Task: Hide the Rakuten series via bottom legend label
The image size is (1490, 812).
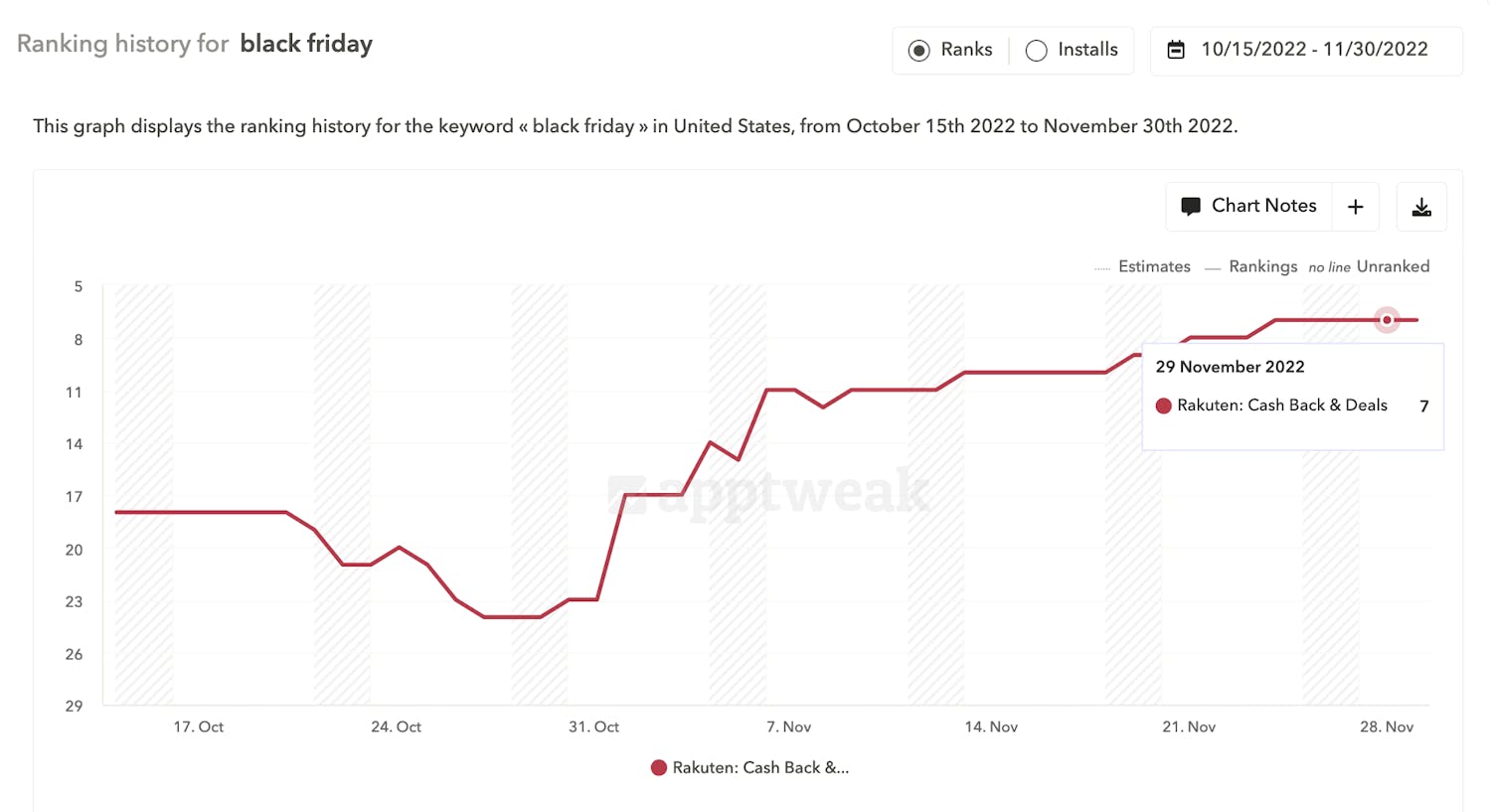Action: [760, 767]
